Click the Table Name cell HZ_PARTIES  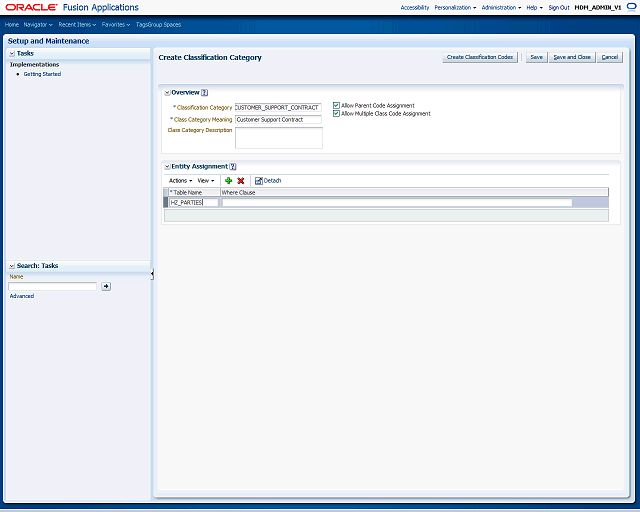tap(193, 203)
